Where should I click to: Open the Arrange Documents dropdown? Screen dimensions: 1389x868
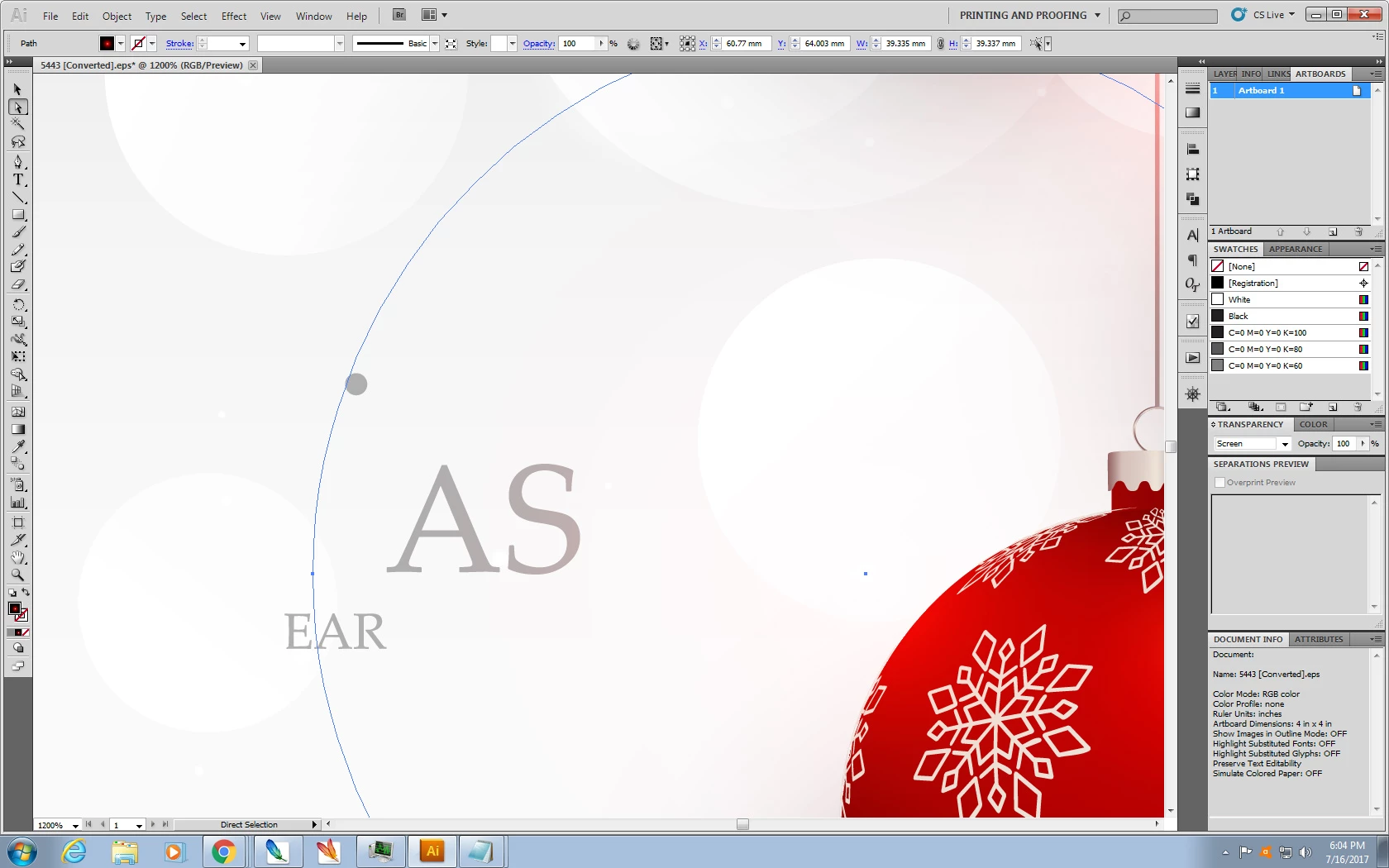[434, 15]
